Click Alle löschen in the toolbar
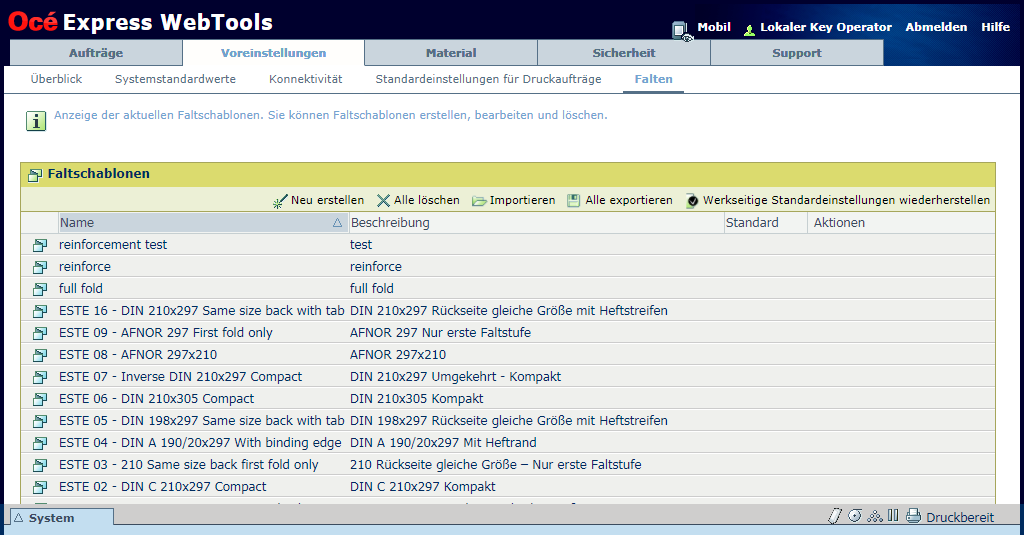 (418, 200)
